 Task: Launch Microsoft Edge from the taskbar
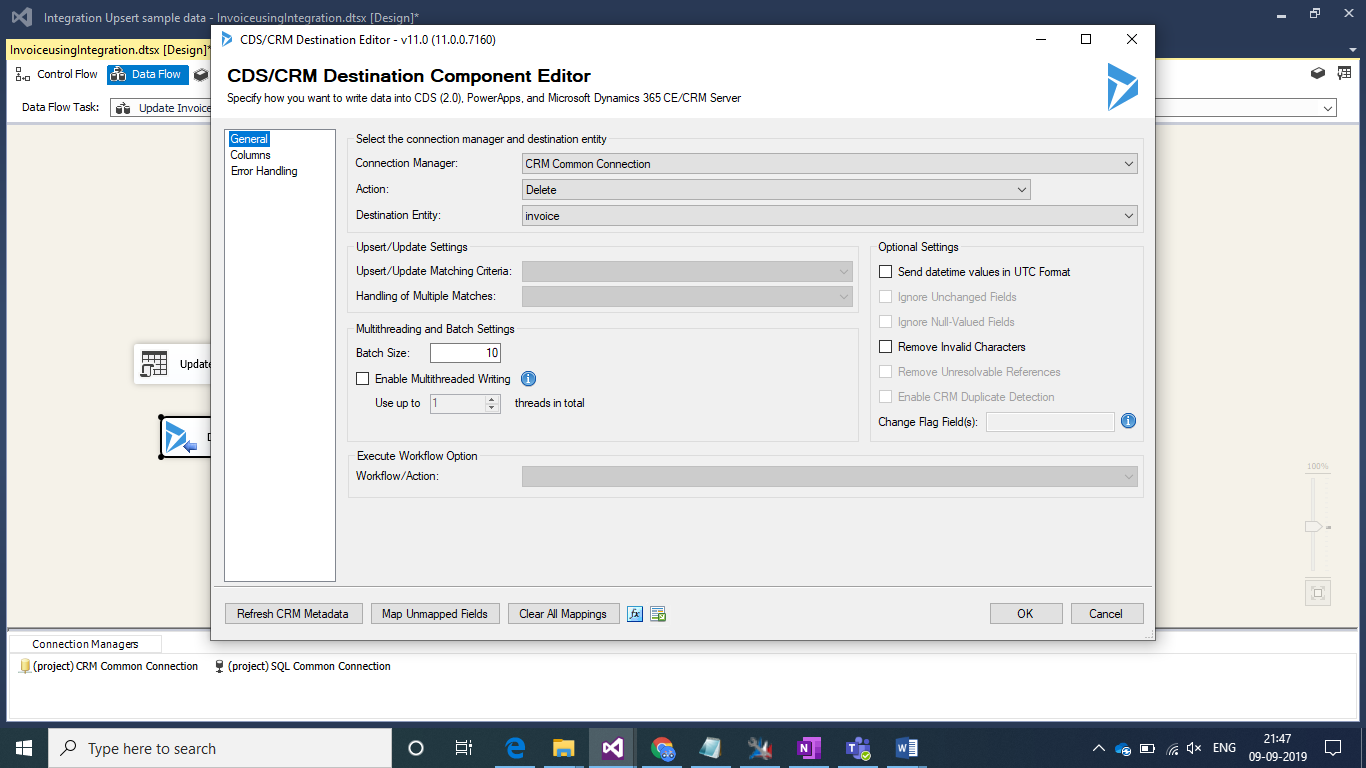pyautogui.click(x=515, y=748)
